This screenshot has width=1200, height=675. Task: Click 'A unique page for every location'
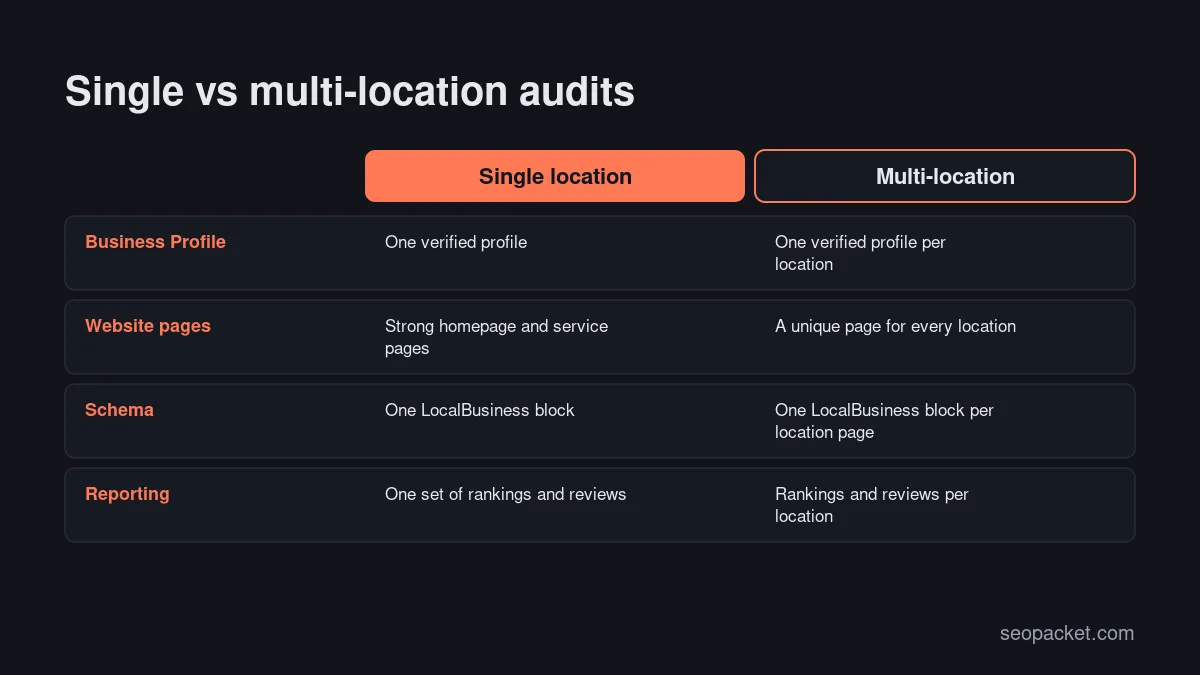[x=895, y=326]
